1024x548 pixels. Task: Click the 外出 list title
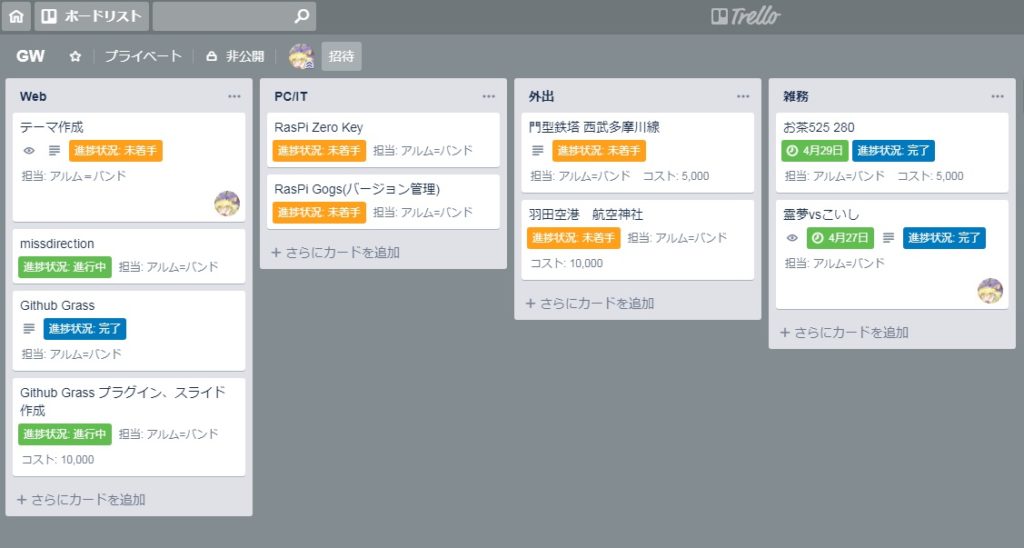tap(541, 97)
